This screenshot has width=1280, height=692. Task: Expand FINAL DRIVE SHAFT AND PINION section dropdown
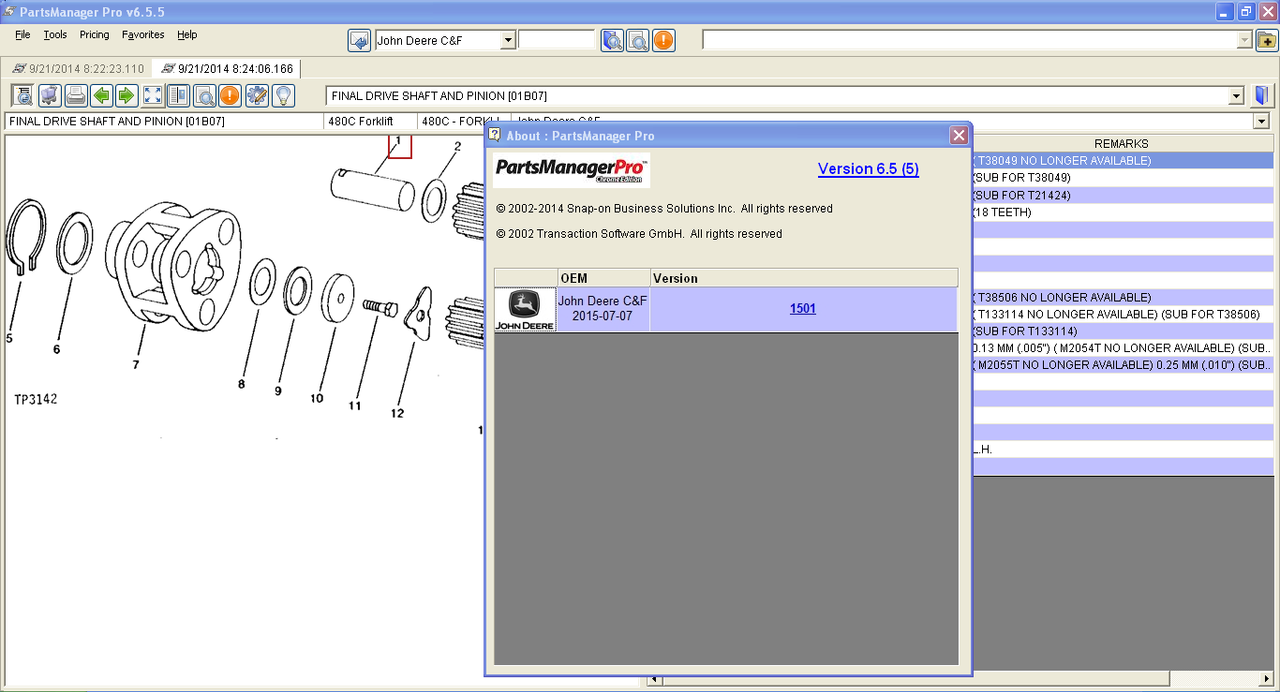[x=1236, y=96]
